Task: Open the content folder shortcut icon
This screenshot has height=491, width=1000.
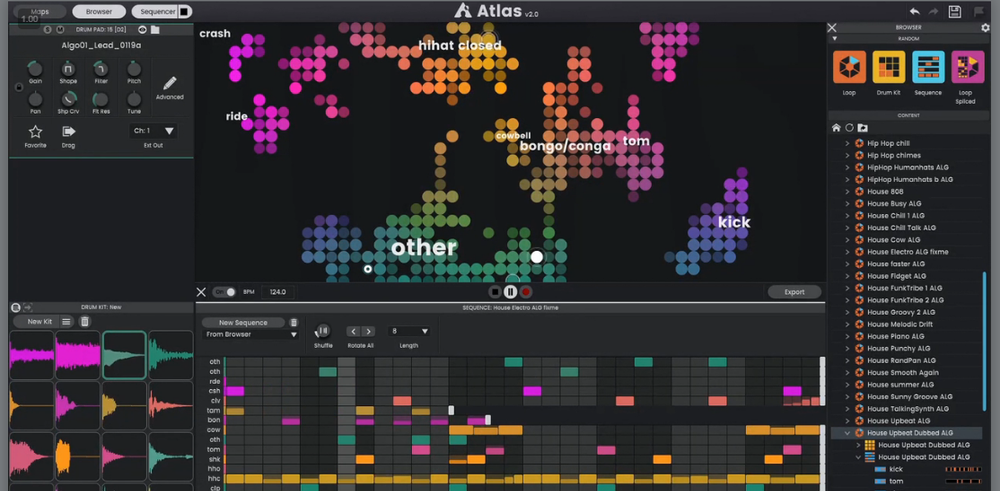Action: click(862, 128)
